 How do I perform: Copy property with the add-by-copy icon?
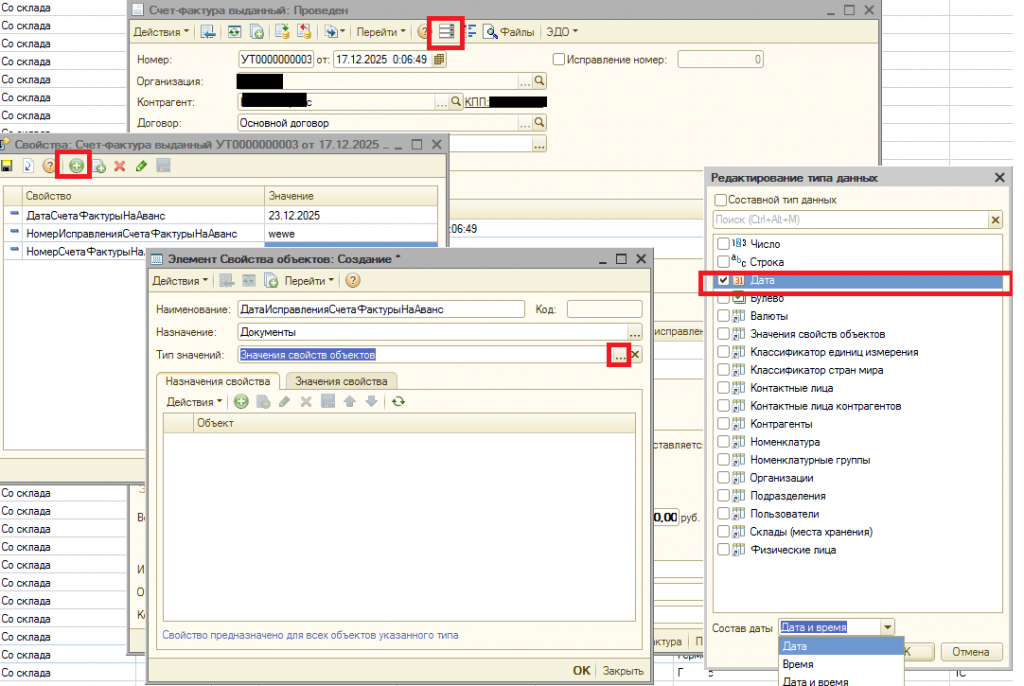(99, 166)
